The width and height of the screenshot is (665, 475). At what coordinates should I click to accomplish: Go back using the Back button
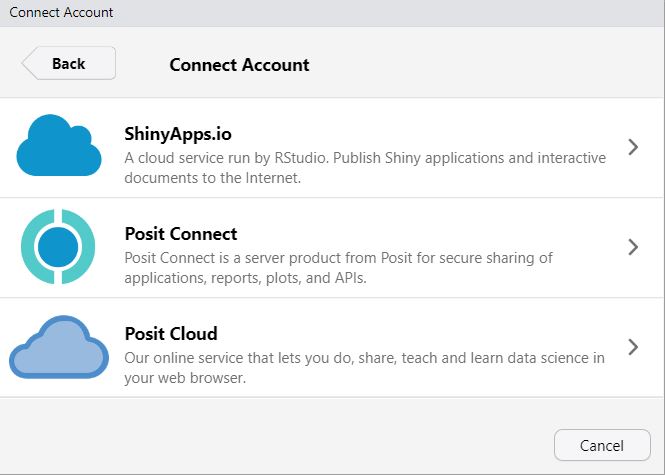(x=69, y=63)
